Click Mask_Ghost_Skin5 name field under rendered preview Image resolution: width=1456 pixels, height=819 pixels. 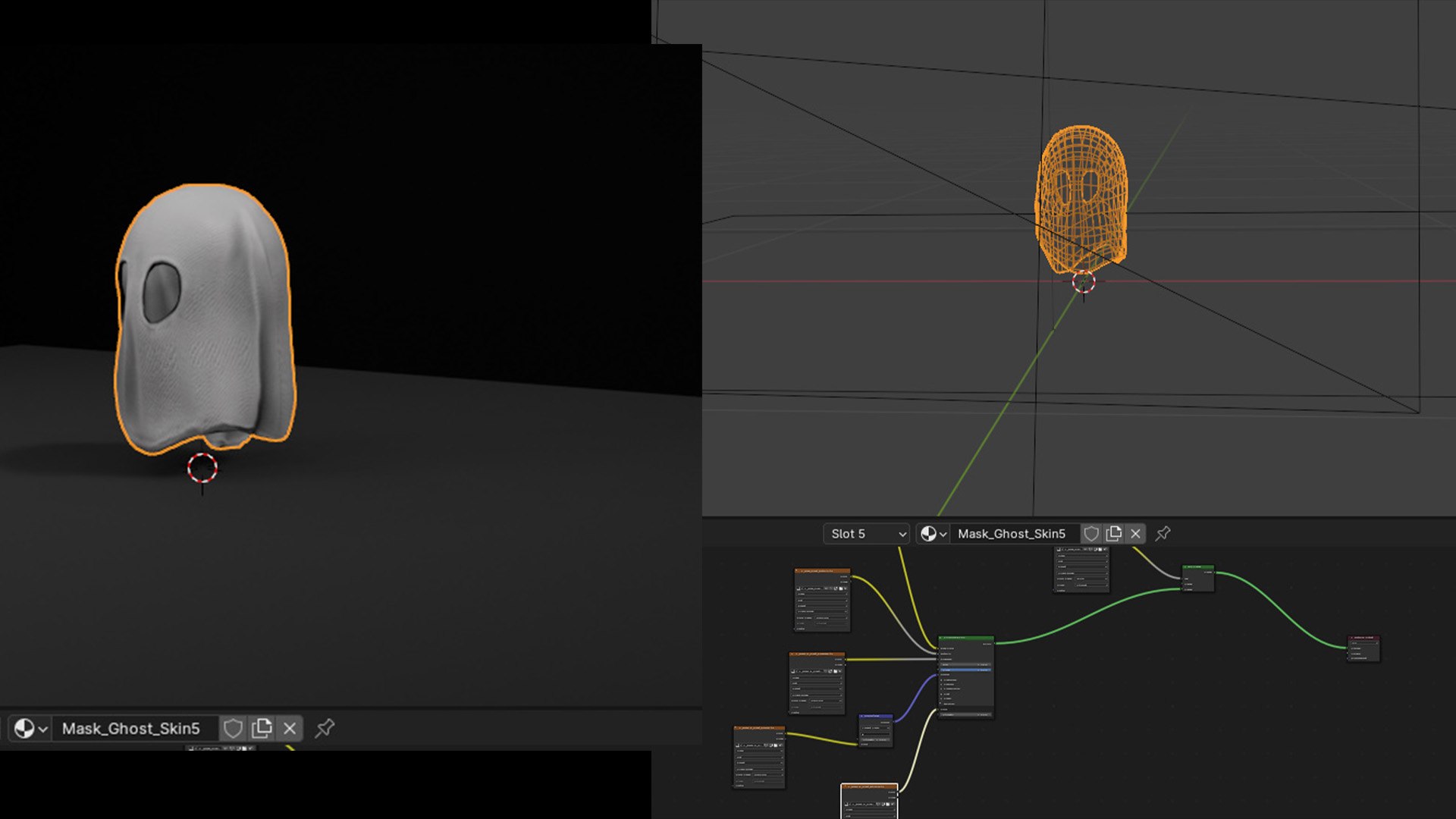[x=131, y=729]
